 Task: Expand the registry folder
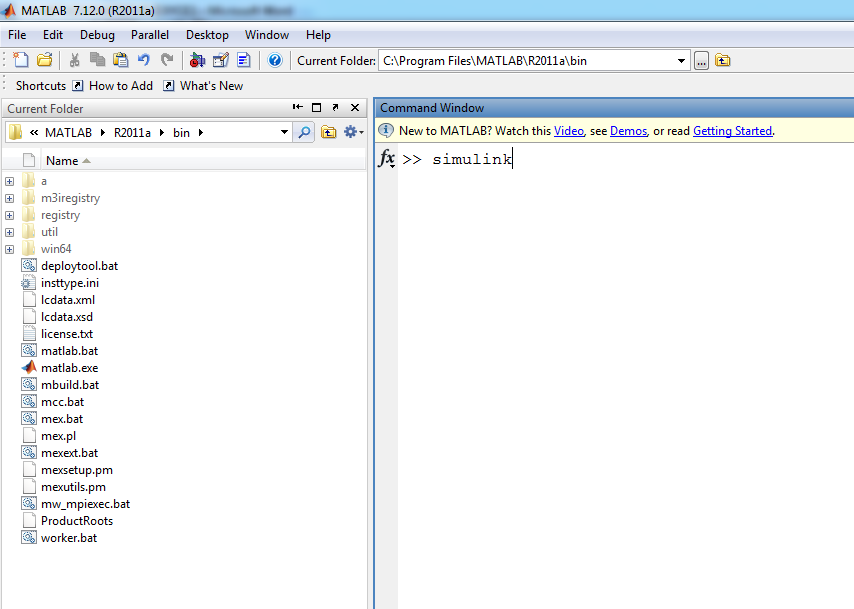point(9,215)
